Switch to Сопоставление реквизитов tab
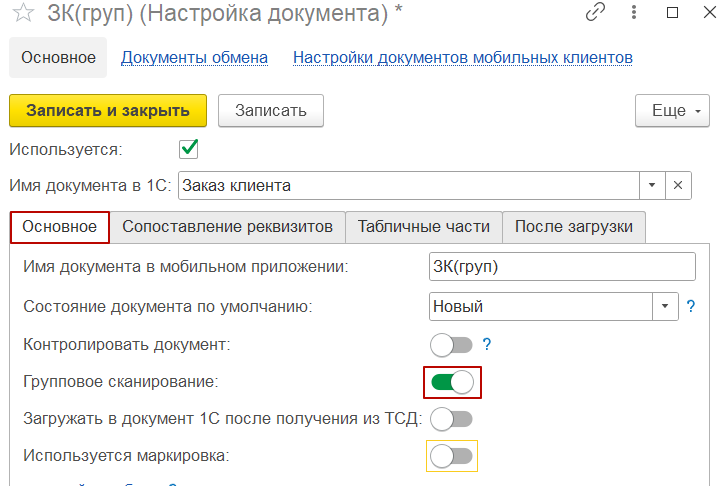The width and height of the screenshot is (722, 486). tap(227, 227)
